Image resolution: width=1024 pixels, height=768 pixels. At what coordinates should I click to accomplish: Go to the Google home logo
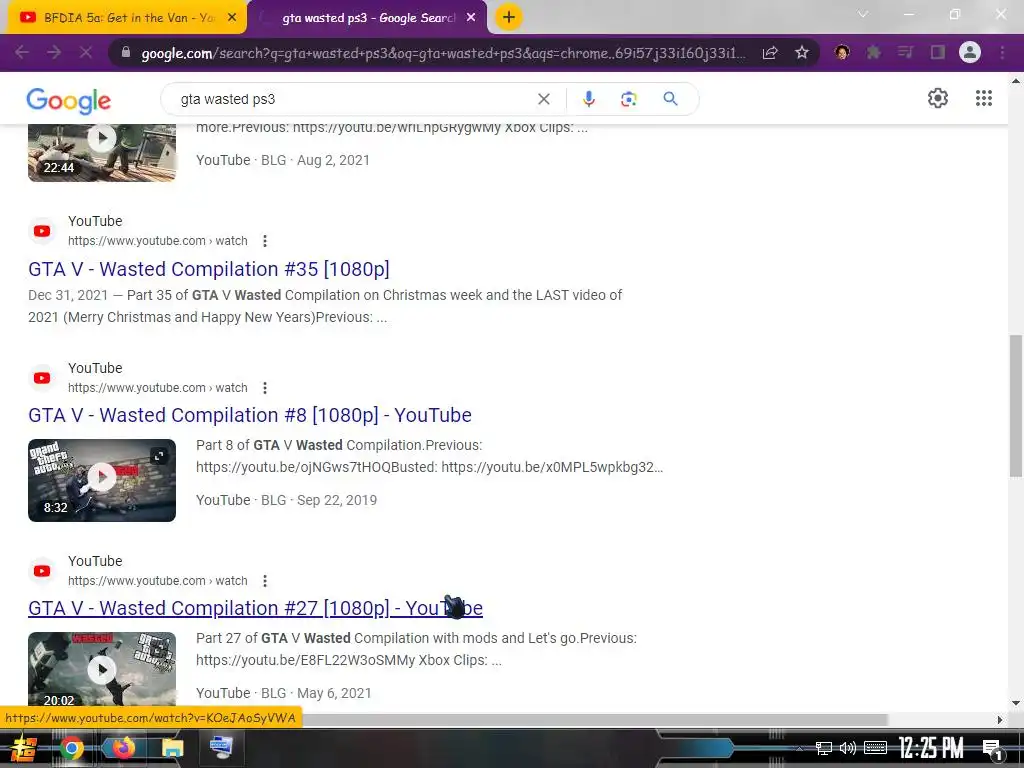[x=69, y=100]
